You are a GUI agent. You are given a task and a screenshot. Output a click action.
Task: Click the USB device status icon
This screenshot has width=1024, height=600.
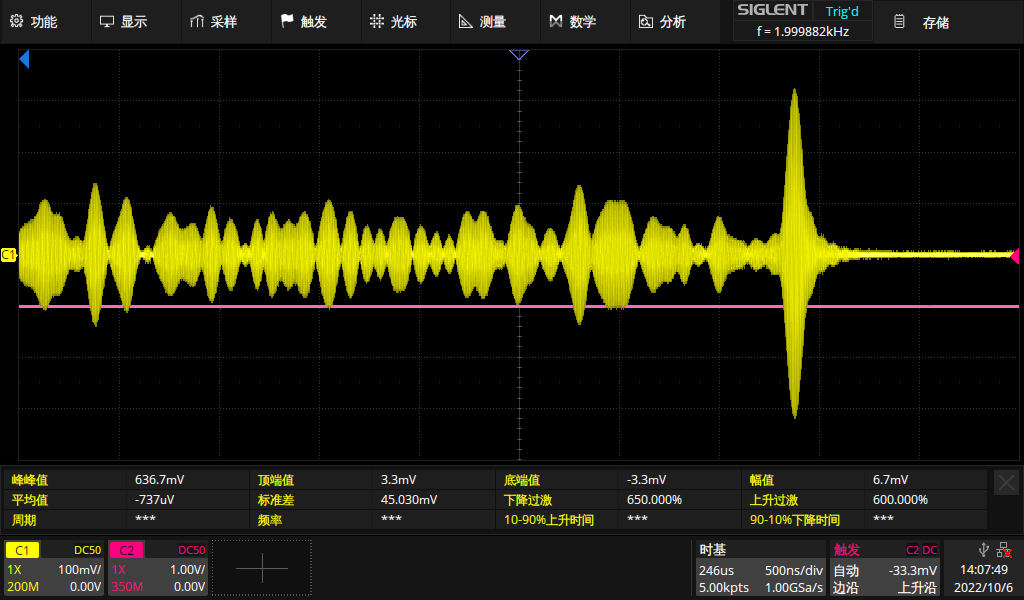click(984, 549)
